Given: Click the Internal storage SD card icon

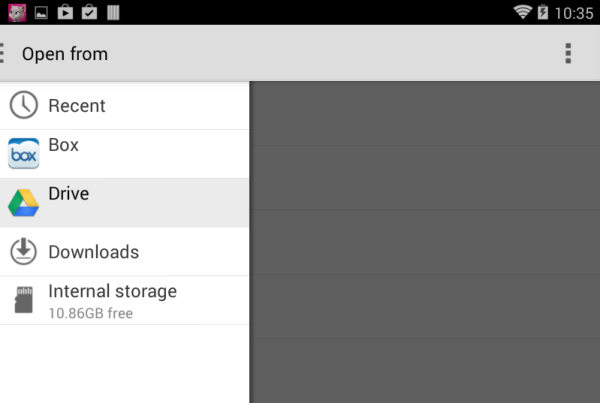Looking at the screenshot, I should click(x=23, y=300).
